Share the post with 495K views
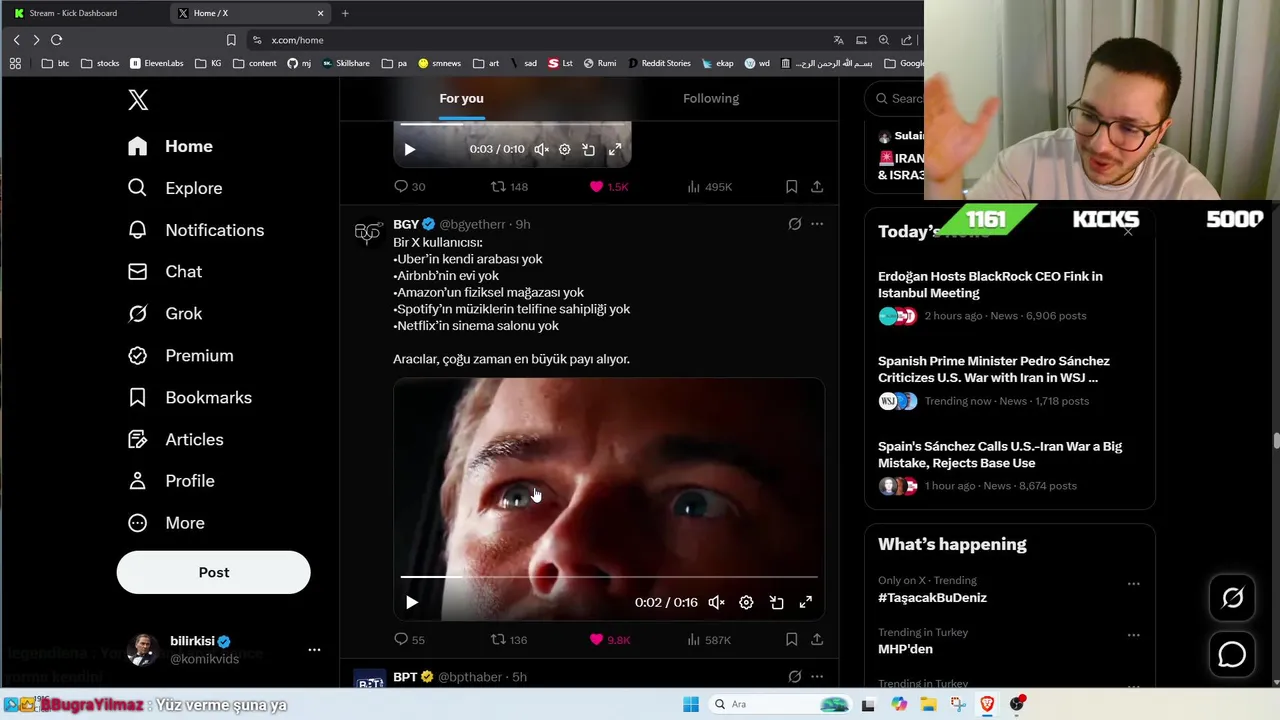This screenshot has width=1280, height=720. 817,186
